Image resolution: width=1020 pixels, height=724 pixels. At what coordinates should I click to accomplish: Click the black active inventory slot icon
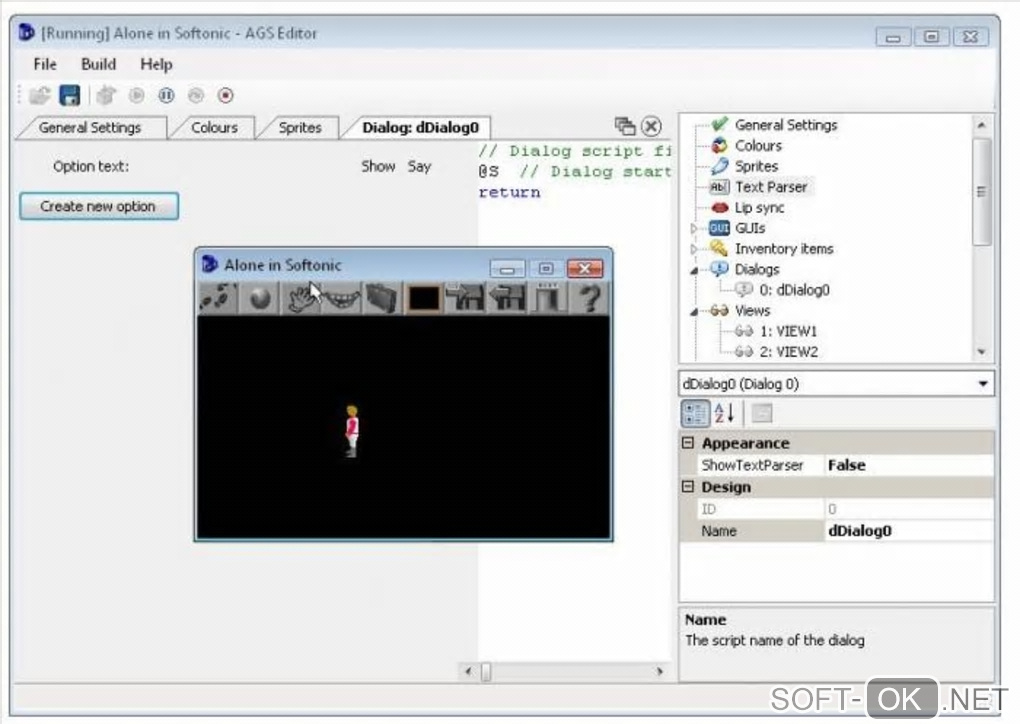[x=423, y=299]
